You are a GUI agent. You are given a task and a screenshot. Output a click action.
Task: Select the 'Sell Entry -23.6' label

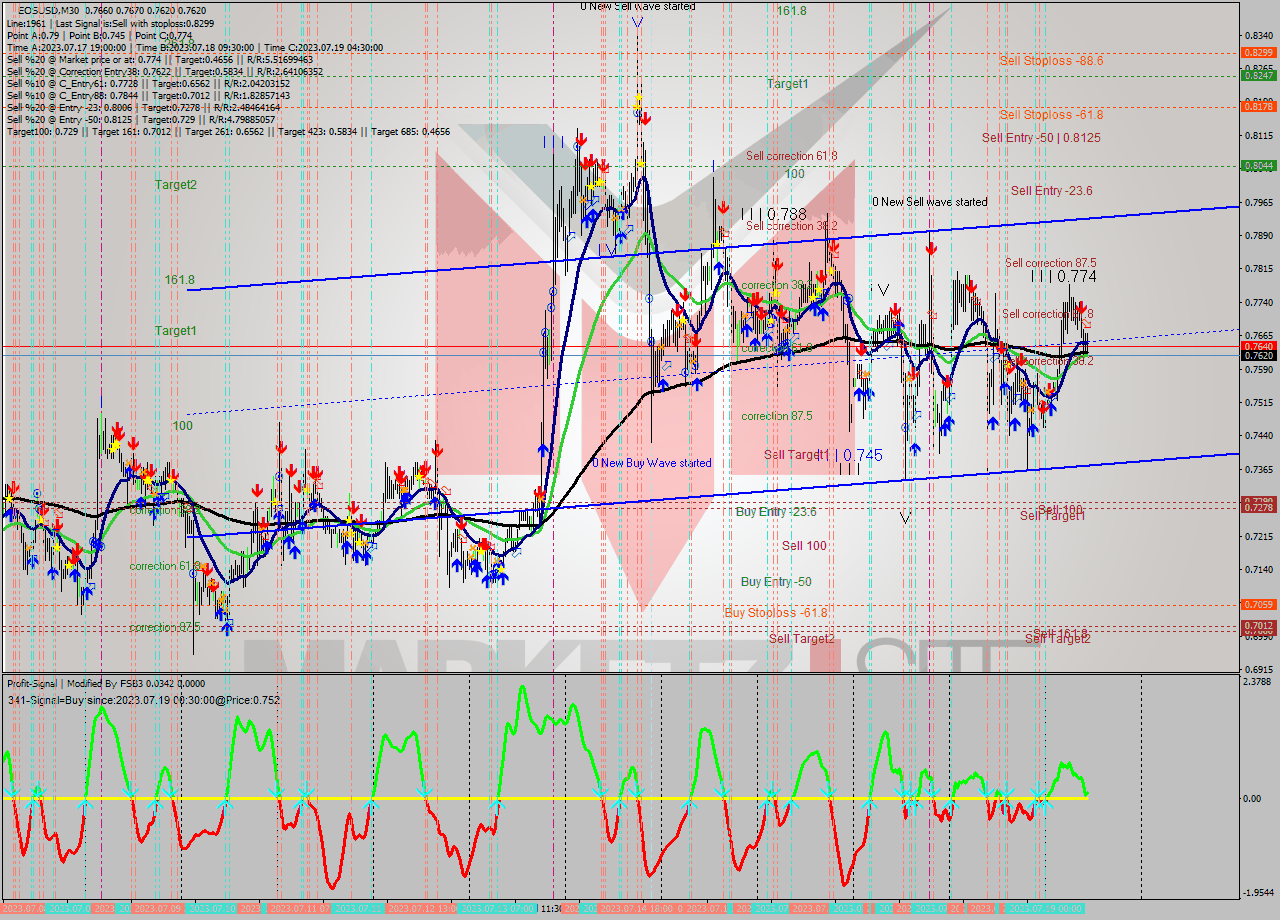[1051, 191]
